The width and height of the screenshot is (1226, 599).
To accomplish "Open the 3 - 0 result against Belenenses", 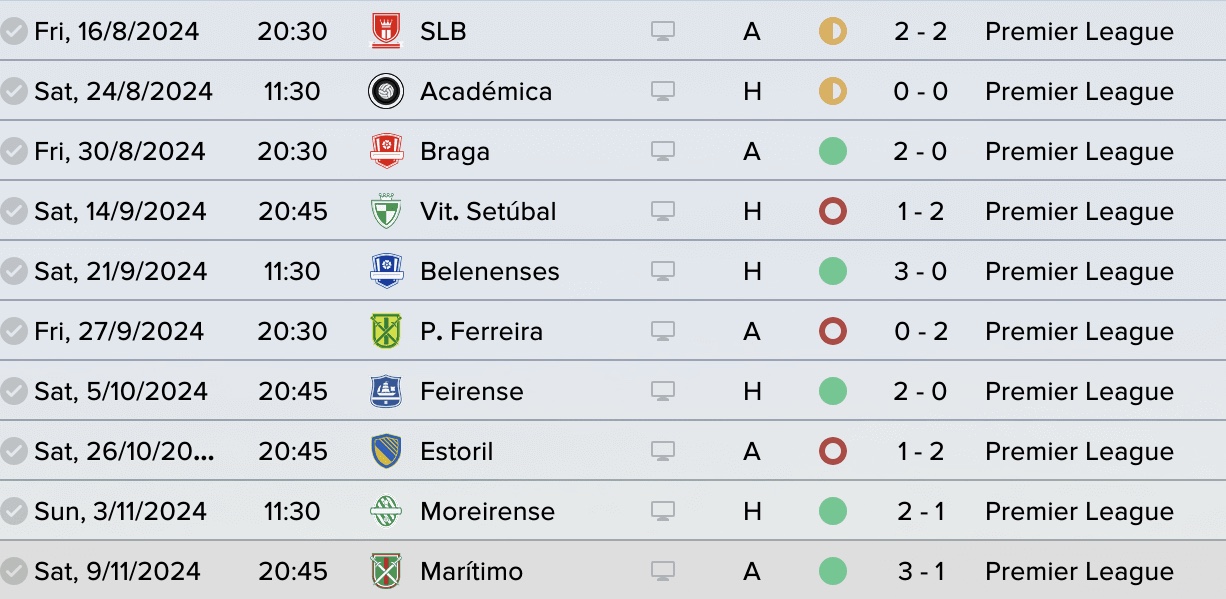I will (921, 271).
